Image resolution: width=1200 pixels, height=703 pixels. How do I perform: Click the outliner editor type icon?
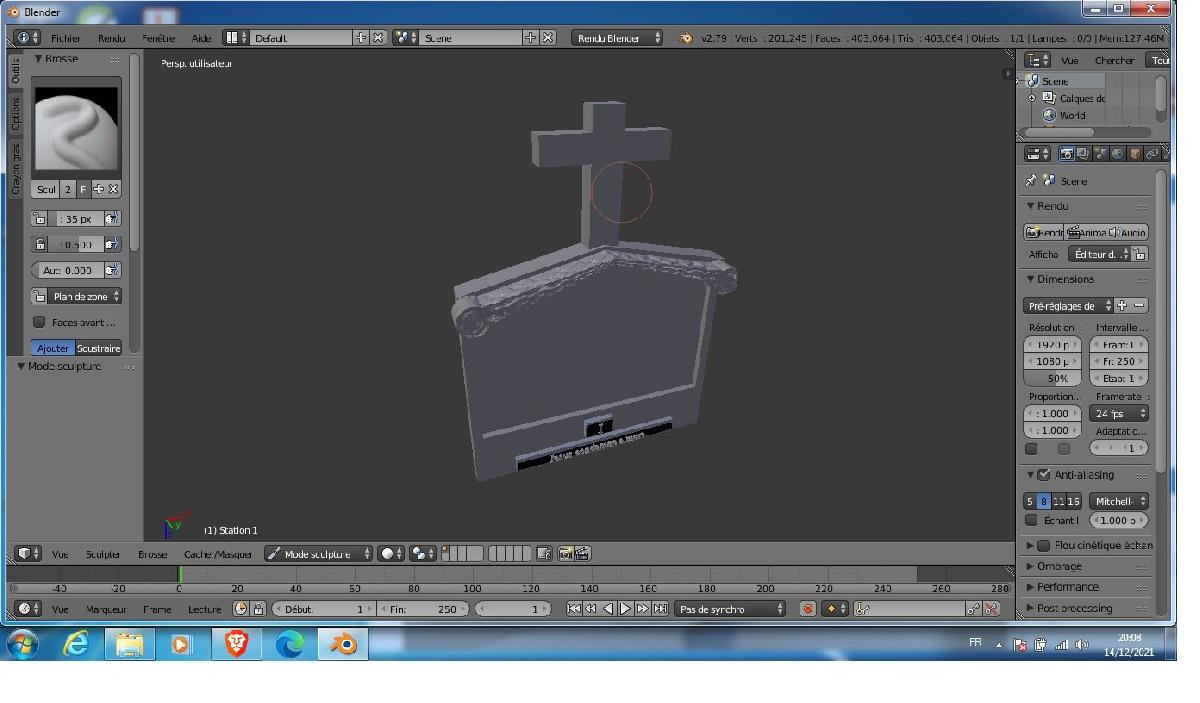coord(1038,60)
